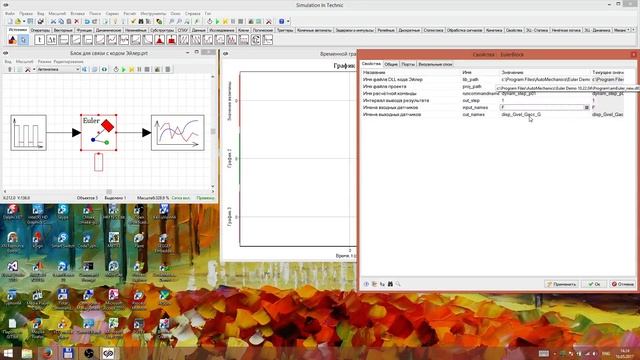The height and width of the screenshot is (360, 640).
Task: Open the Windows Start button
Action: pyautogui.click(x=8, y=353)
